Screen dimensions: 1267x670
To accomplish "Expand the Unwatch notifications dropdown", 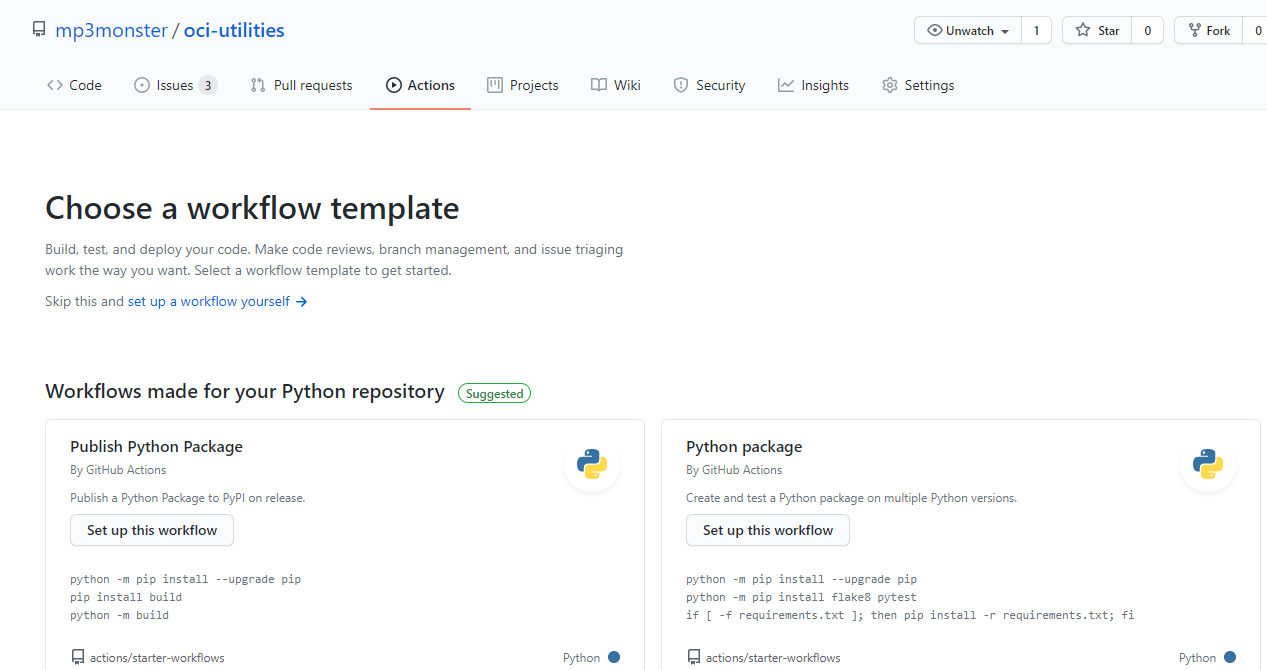I will coord(968,31).
